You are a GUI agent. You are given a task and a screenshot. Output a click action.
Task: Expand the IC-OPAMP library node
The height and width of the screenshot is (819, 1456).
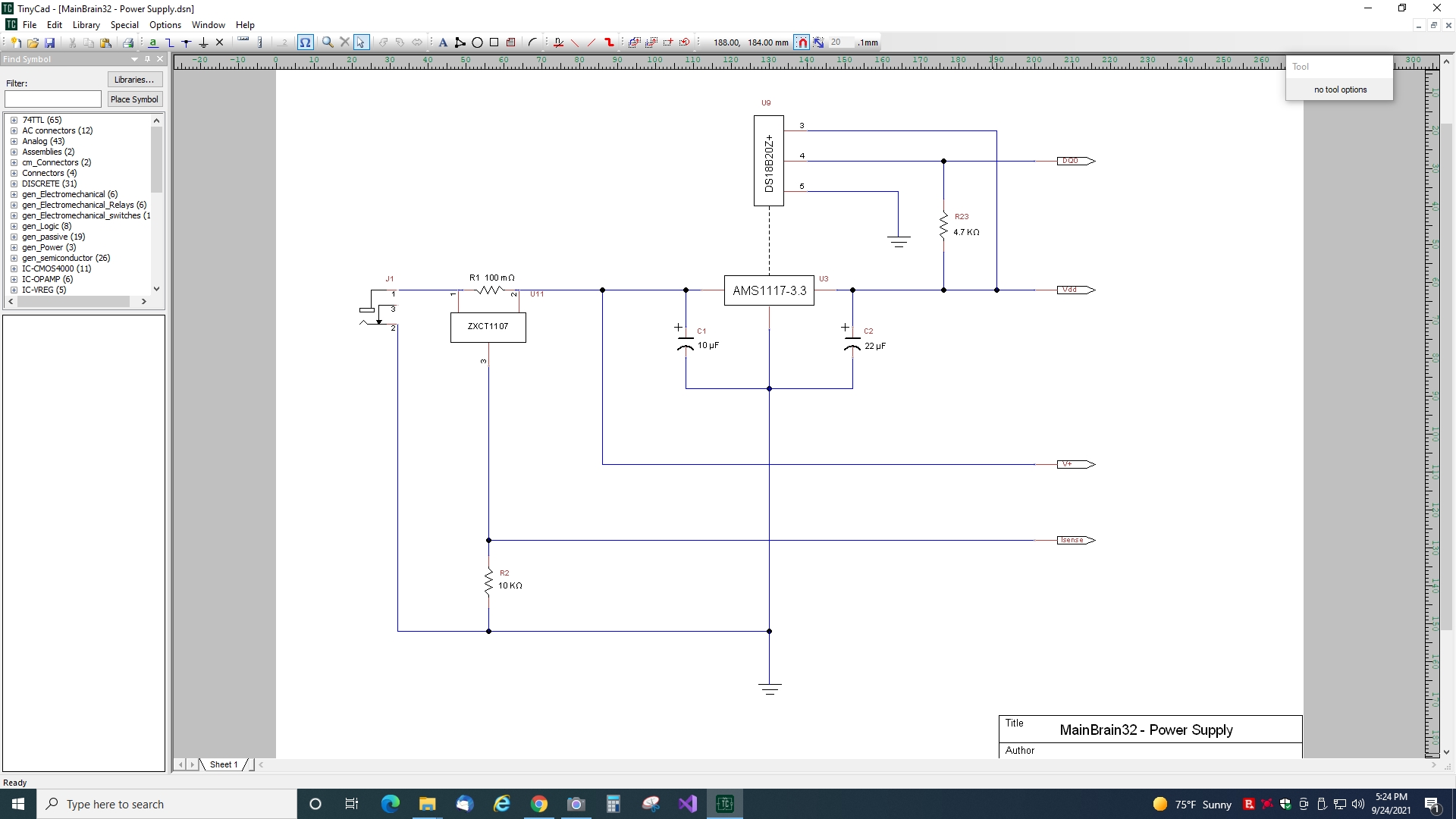click(14, 279)
